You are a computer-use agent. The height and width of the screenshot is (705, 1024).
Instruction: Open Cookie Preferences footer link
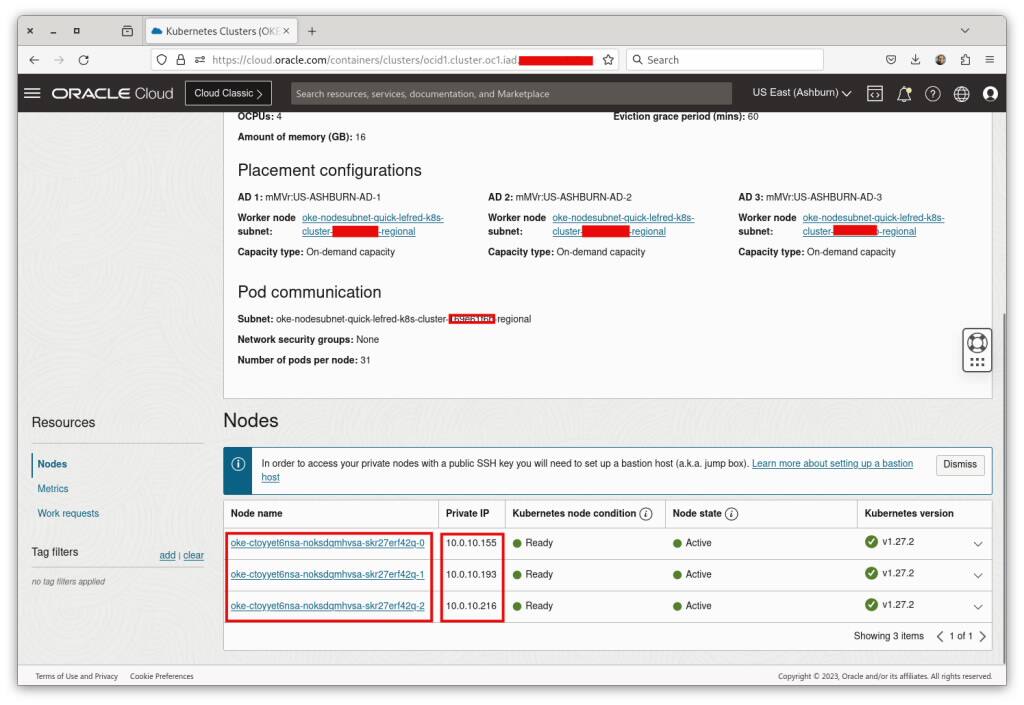(x=161, y=676)
